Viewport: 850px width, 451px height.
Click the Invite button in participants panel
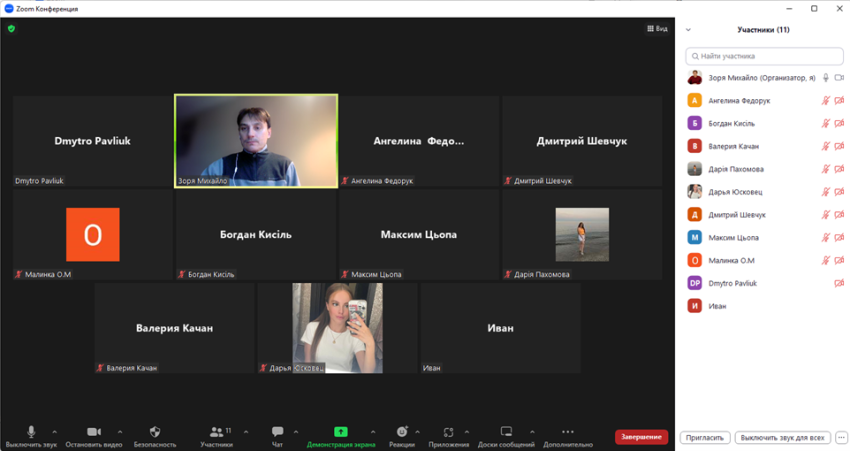pos(705,437)
